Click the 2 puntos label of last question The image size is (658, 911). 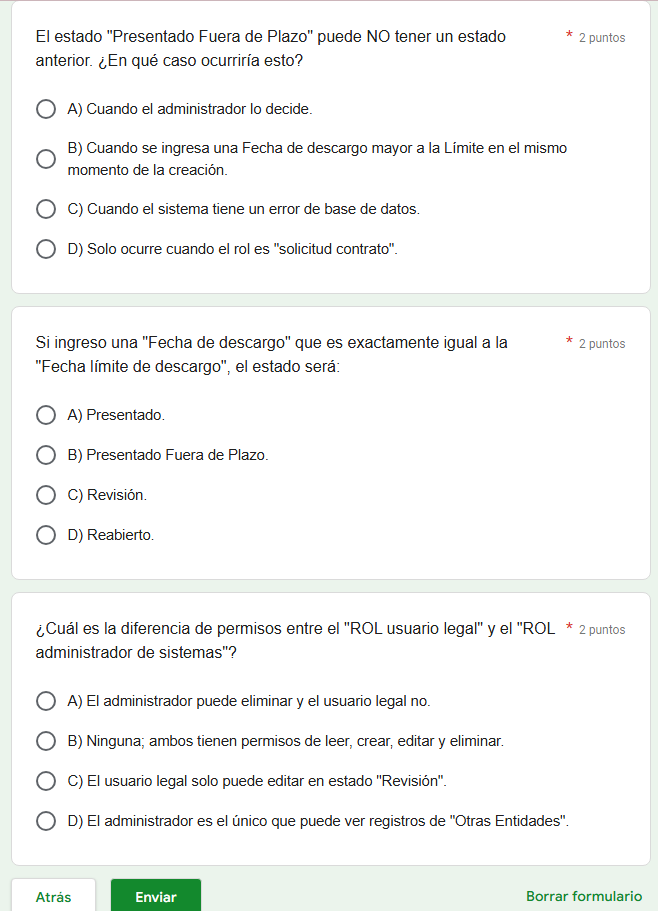pyautogui.click(x=601, y=630)
